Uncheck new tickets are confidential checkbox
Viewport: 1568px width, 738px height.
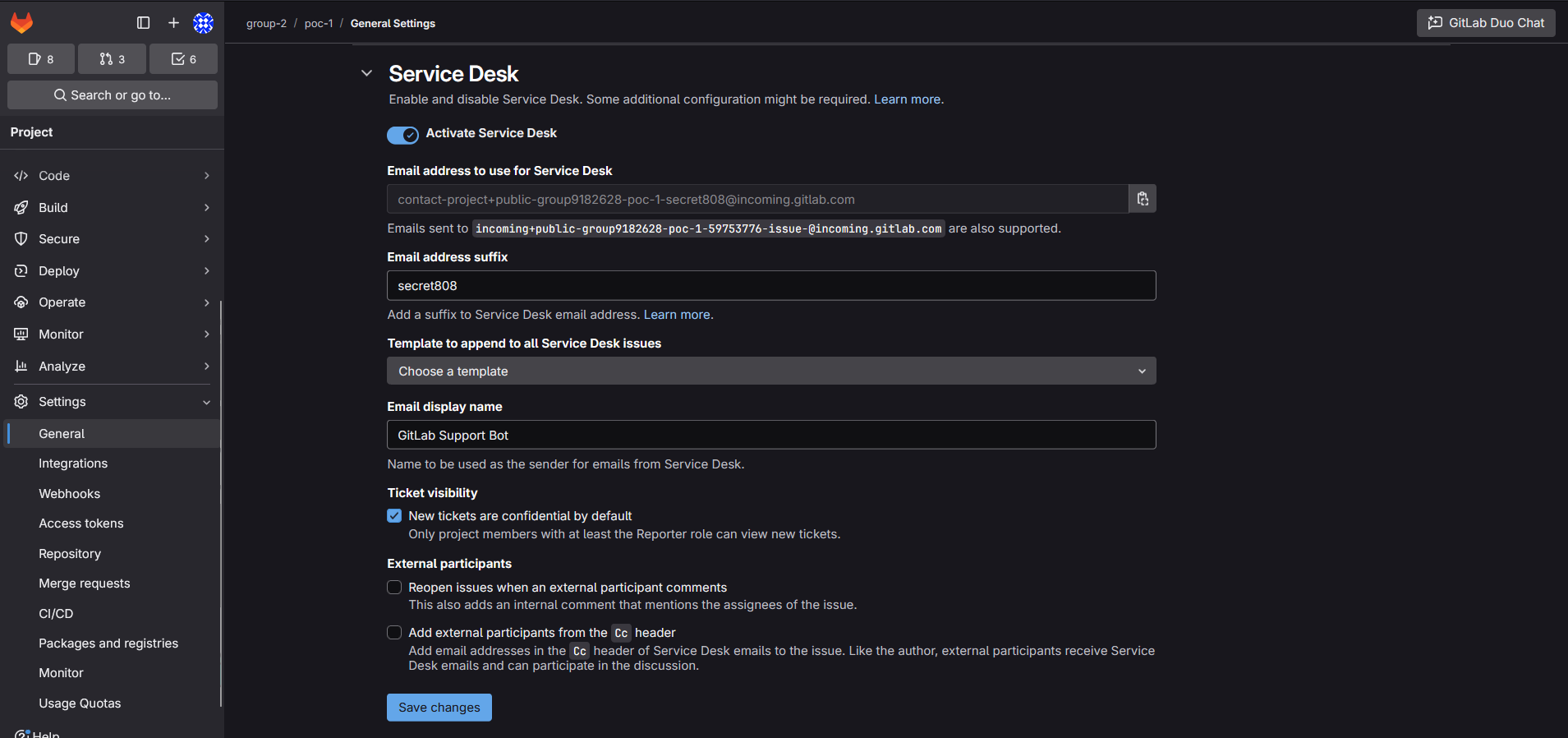[x=394, y=516]
